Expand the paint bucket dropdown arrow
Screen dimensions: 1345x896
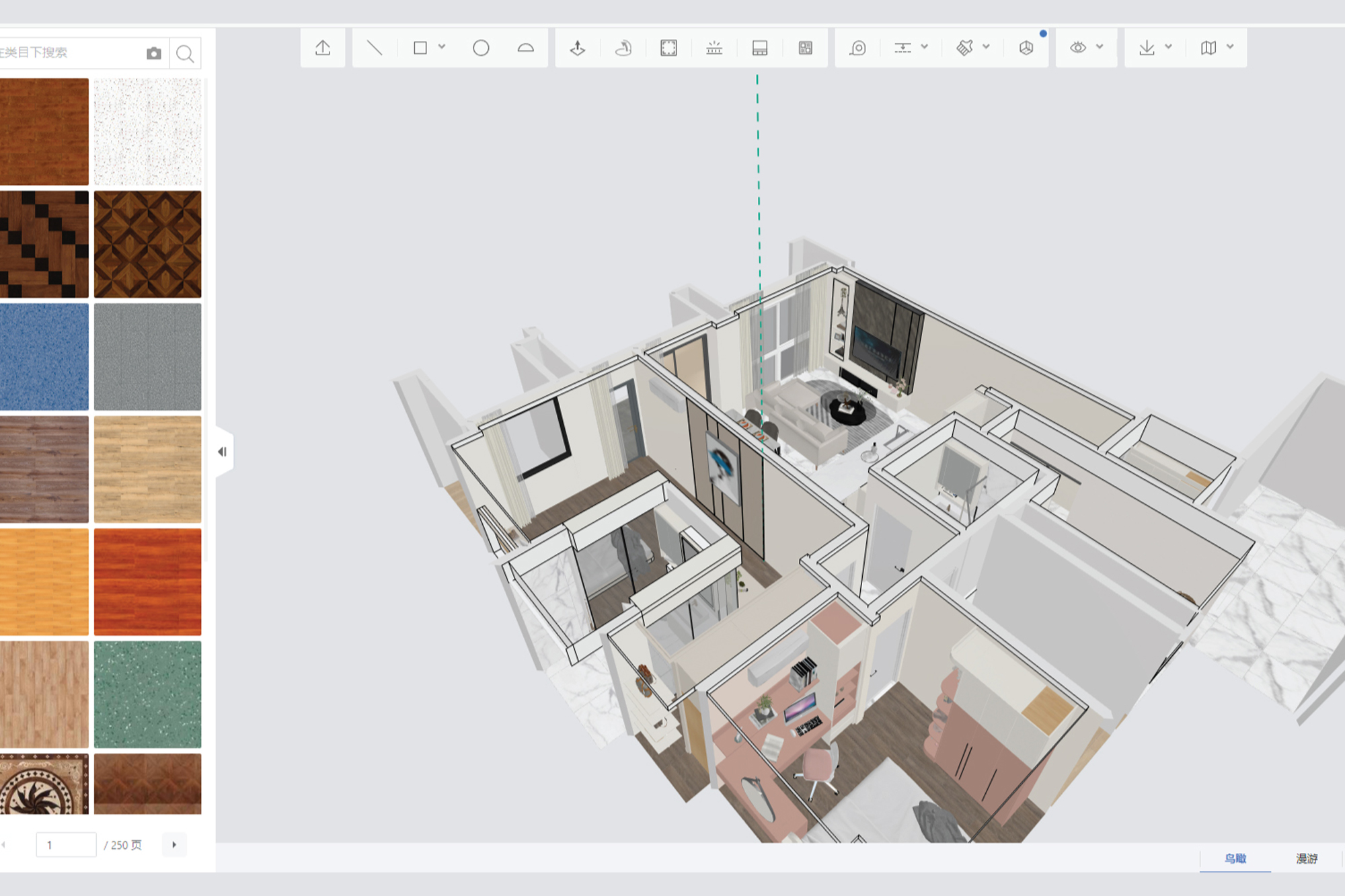(986, 47)
